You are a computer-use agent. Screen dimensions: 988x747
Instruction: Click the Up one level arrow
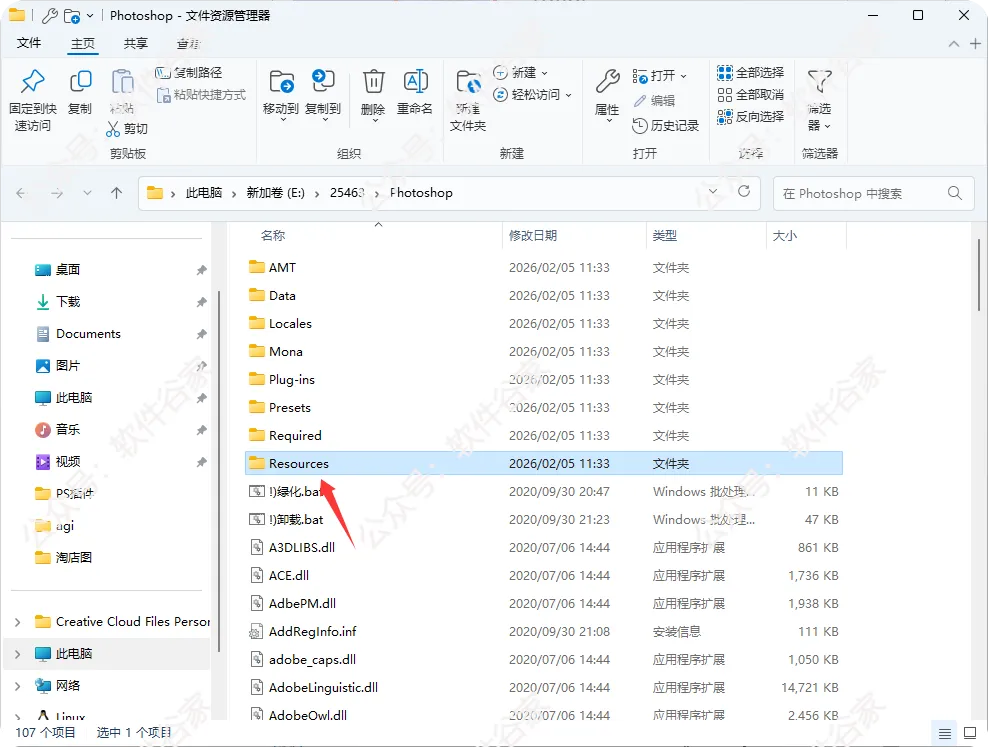(117, 193)
